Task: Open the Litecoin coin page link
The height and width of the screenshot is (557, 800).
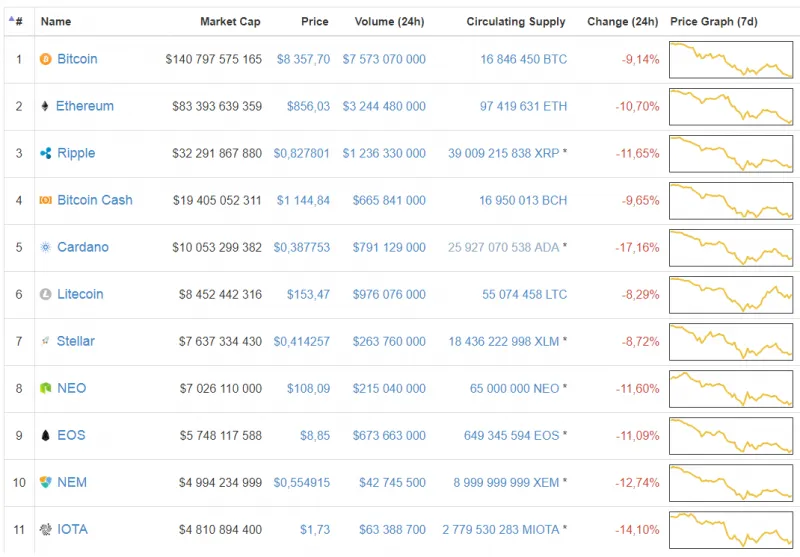Action: (x=80, y=294)
